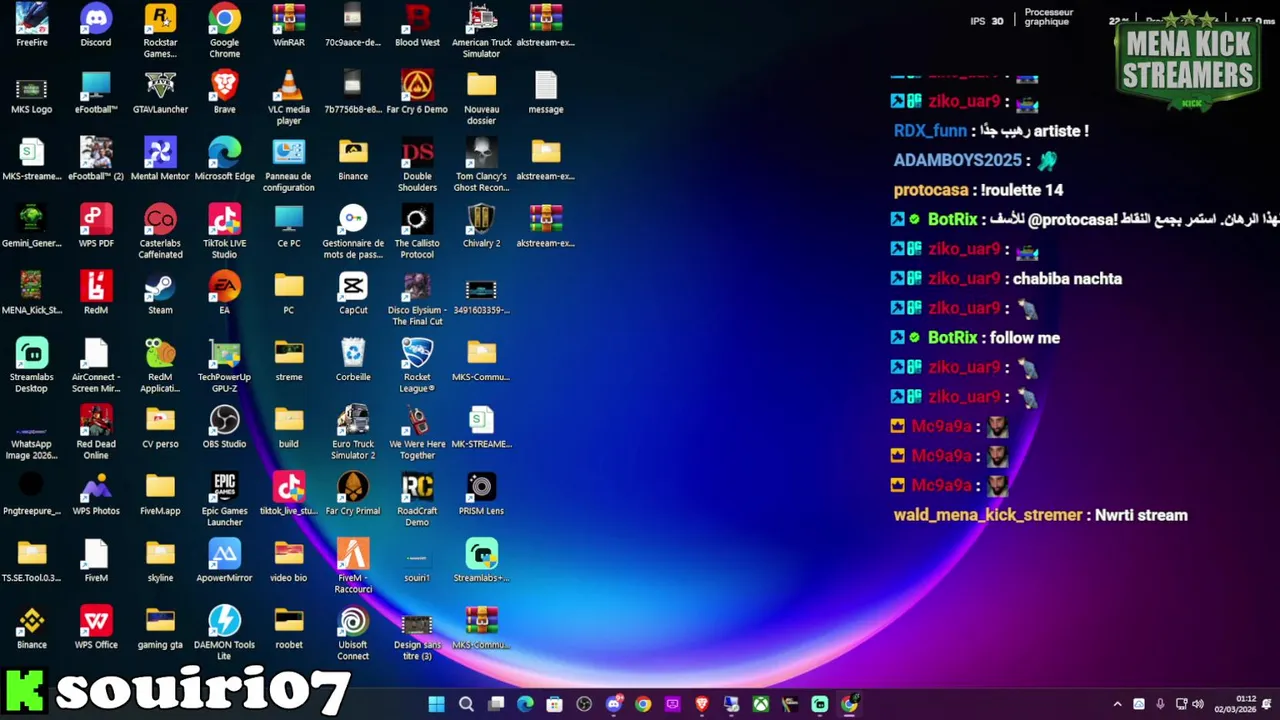Open We Were Here Together shortcut
The height and width of the screenshot is (720, 1280).
pos(417,432)
